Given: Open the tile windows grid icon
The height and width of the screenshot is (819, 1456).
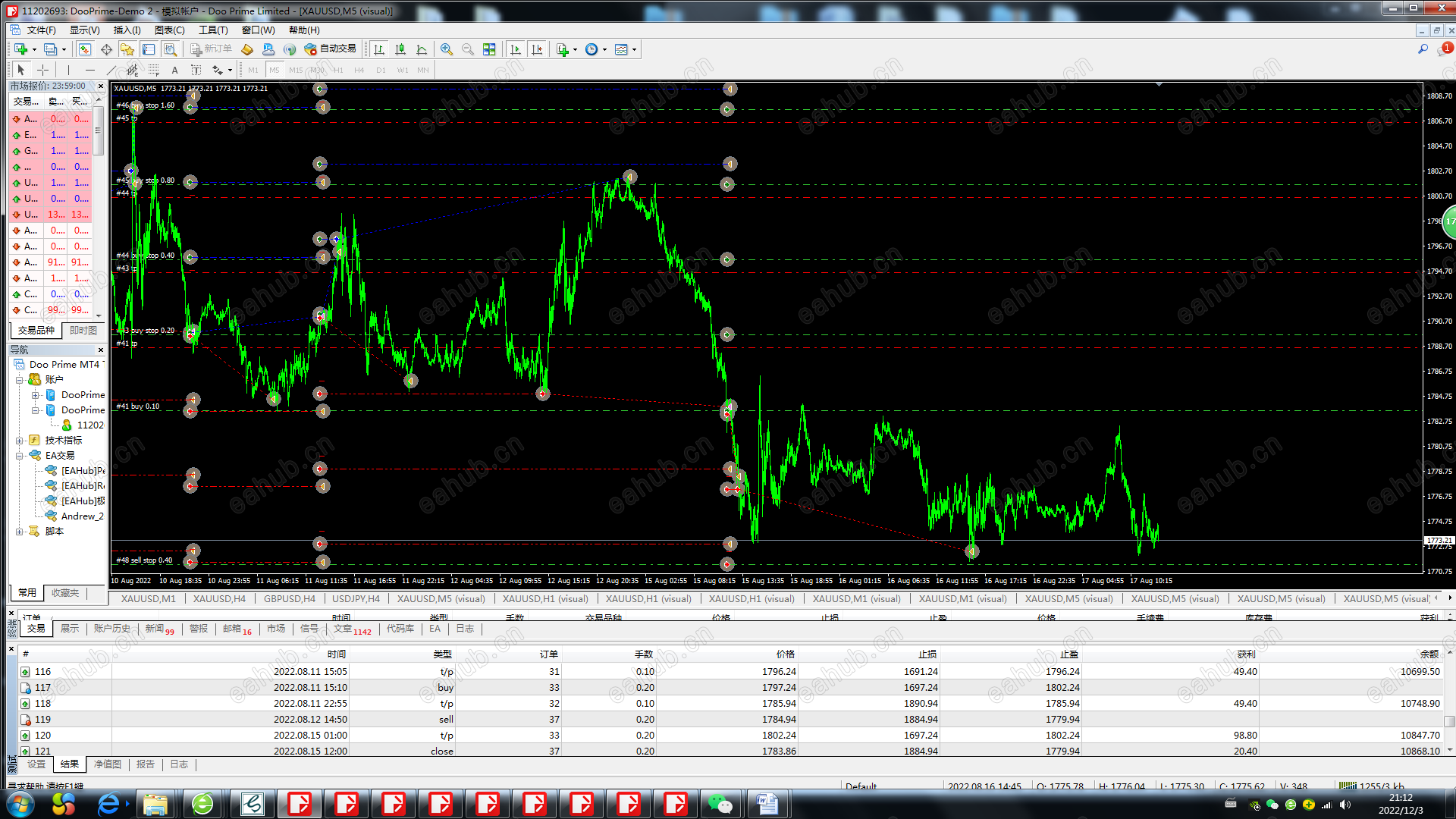Looking at the screenshot, I should (489, 49).
